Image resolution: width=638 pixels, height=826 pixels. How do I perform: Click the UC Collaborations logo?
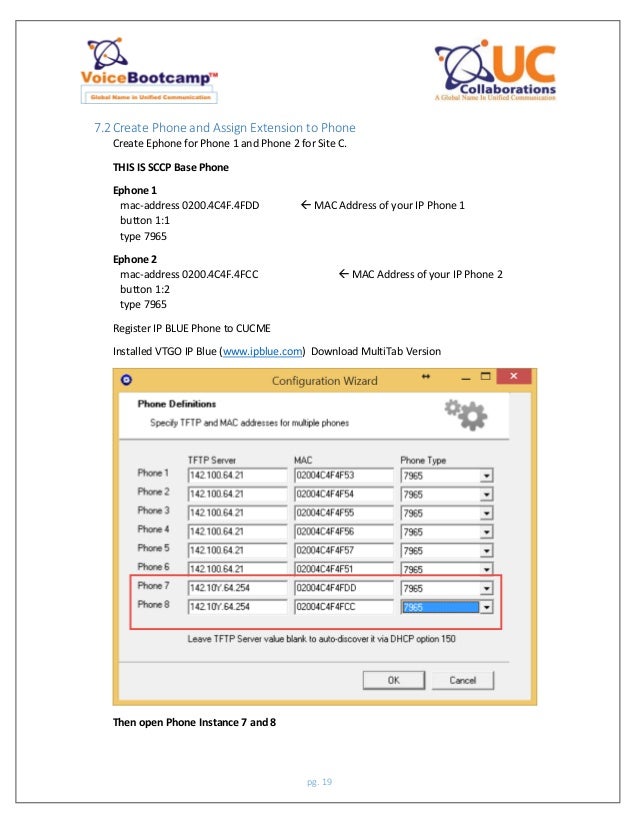(495, 70)
